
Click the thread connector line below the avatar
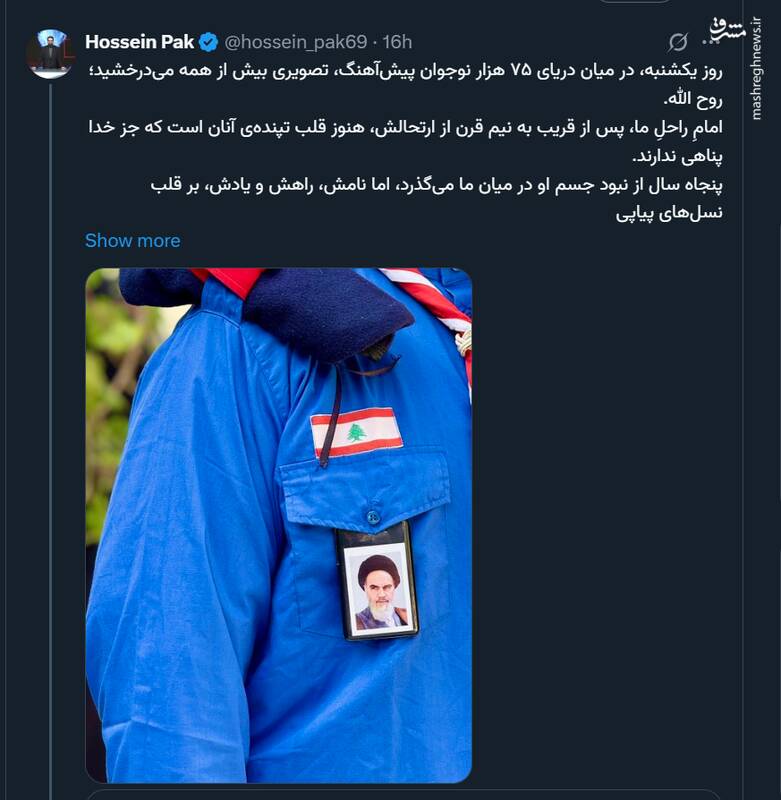tap(51, 441)
